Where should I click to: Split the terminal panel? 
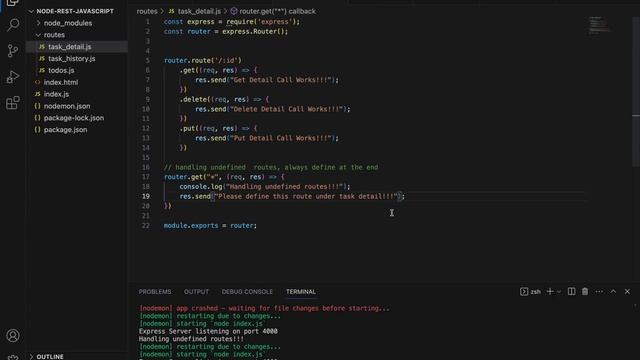tap(571, 291)
